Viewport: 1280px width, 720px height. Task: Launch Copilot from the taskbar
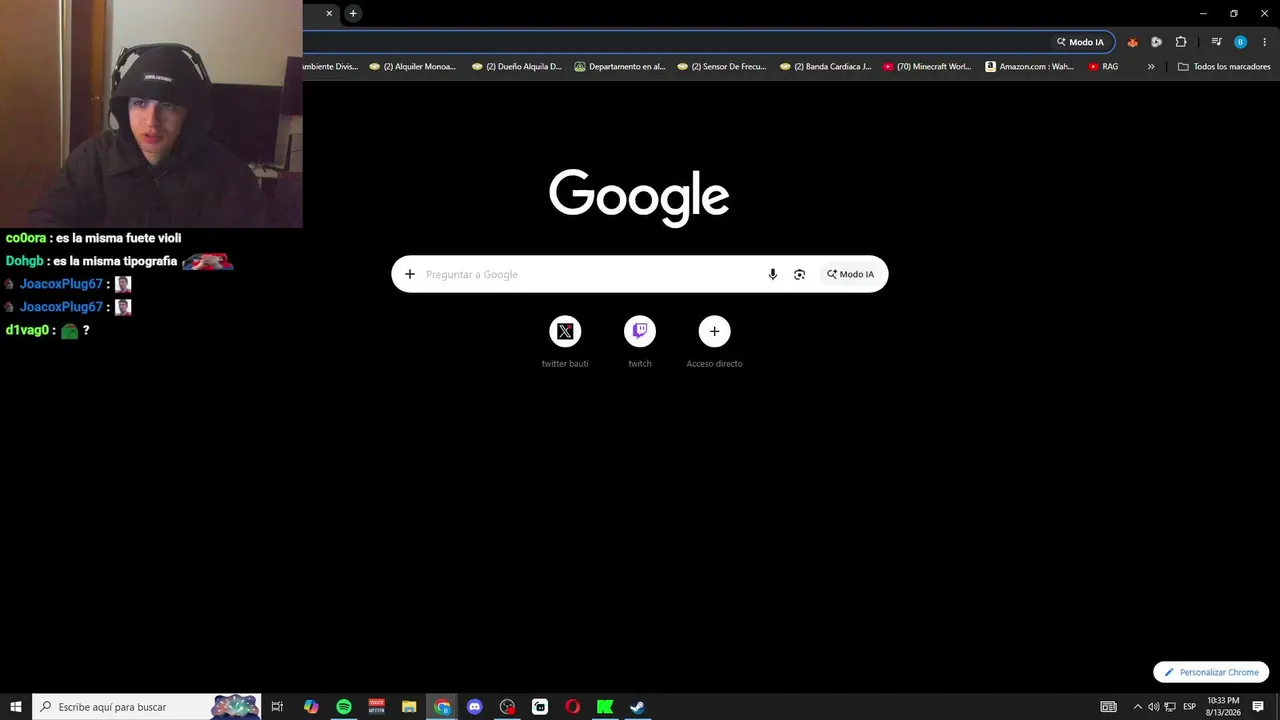311,707
